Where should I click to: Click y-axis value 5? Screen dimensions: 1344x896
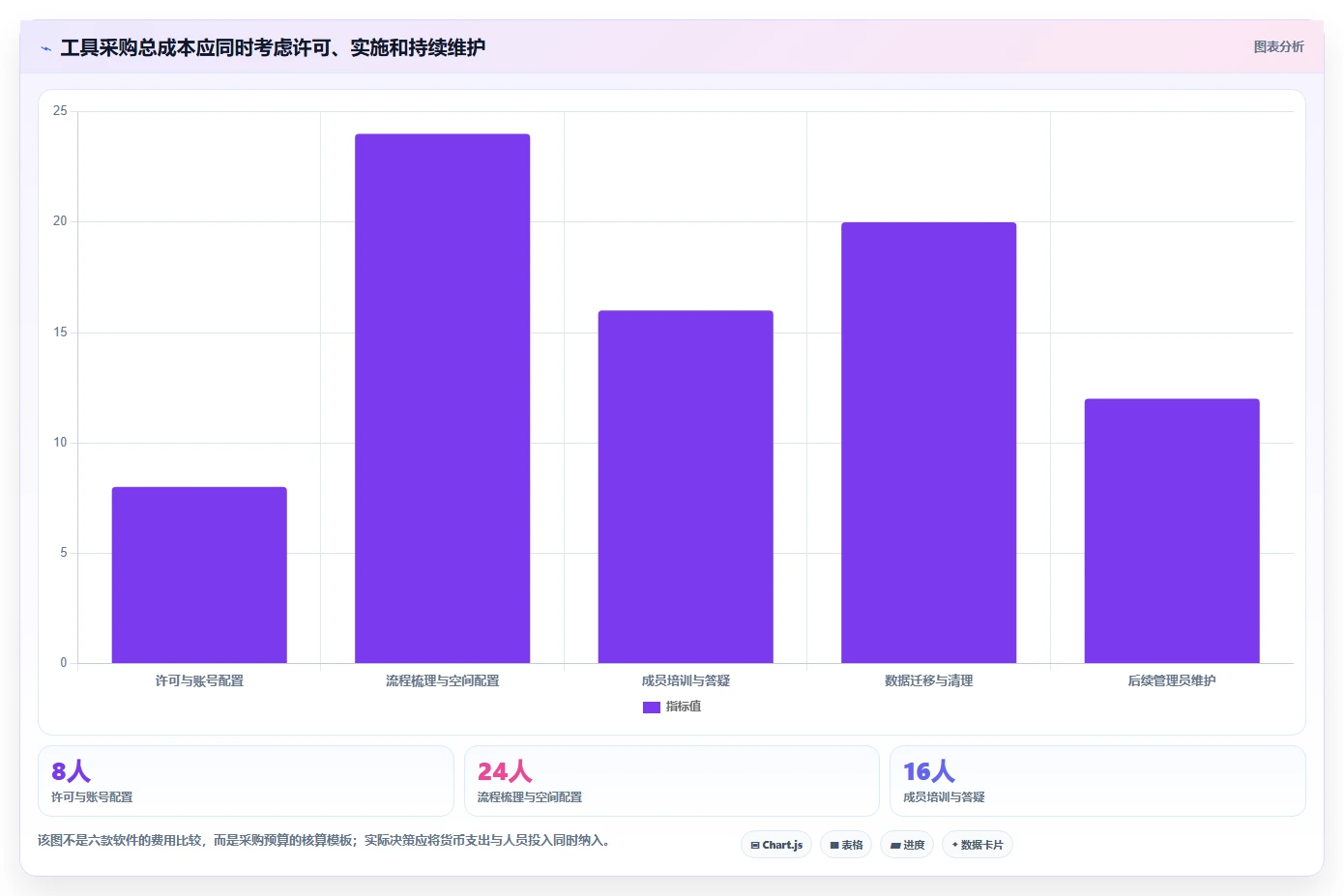[x=64, y=553]
